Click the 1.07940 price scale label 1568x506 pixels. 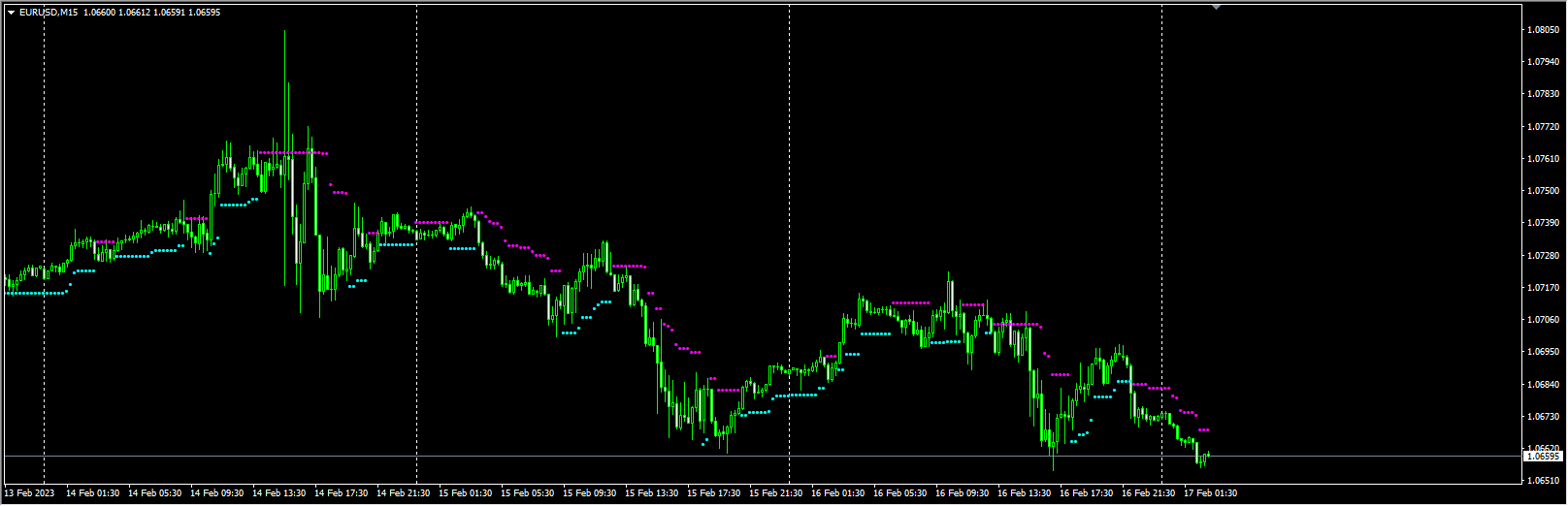coord(1543,62)
